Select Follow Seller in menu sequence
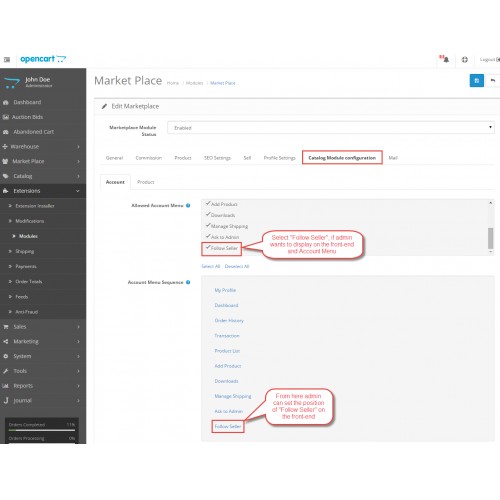 [x=228, y=426]
